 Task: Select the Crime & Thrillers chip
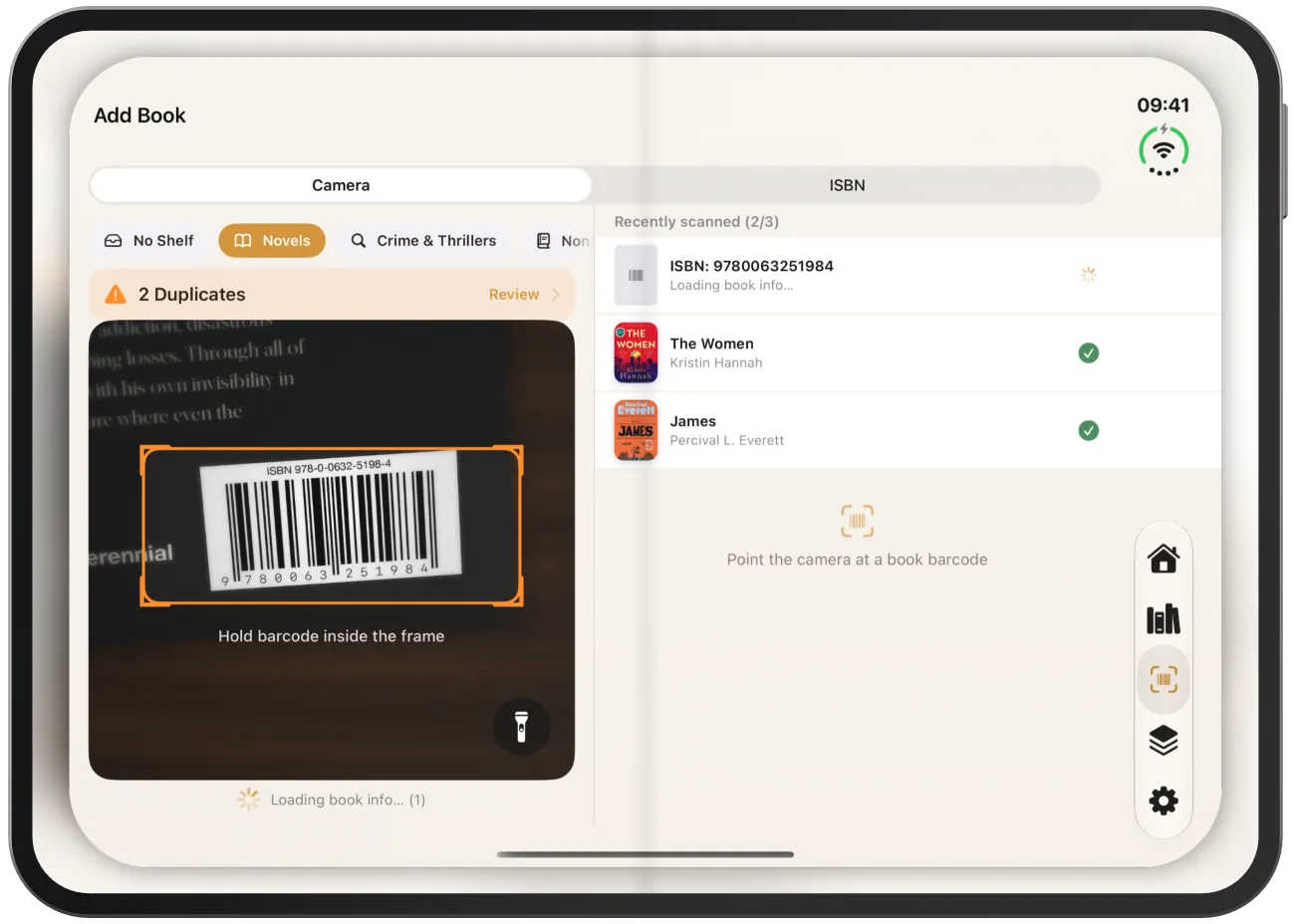[423, 241]
